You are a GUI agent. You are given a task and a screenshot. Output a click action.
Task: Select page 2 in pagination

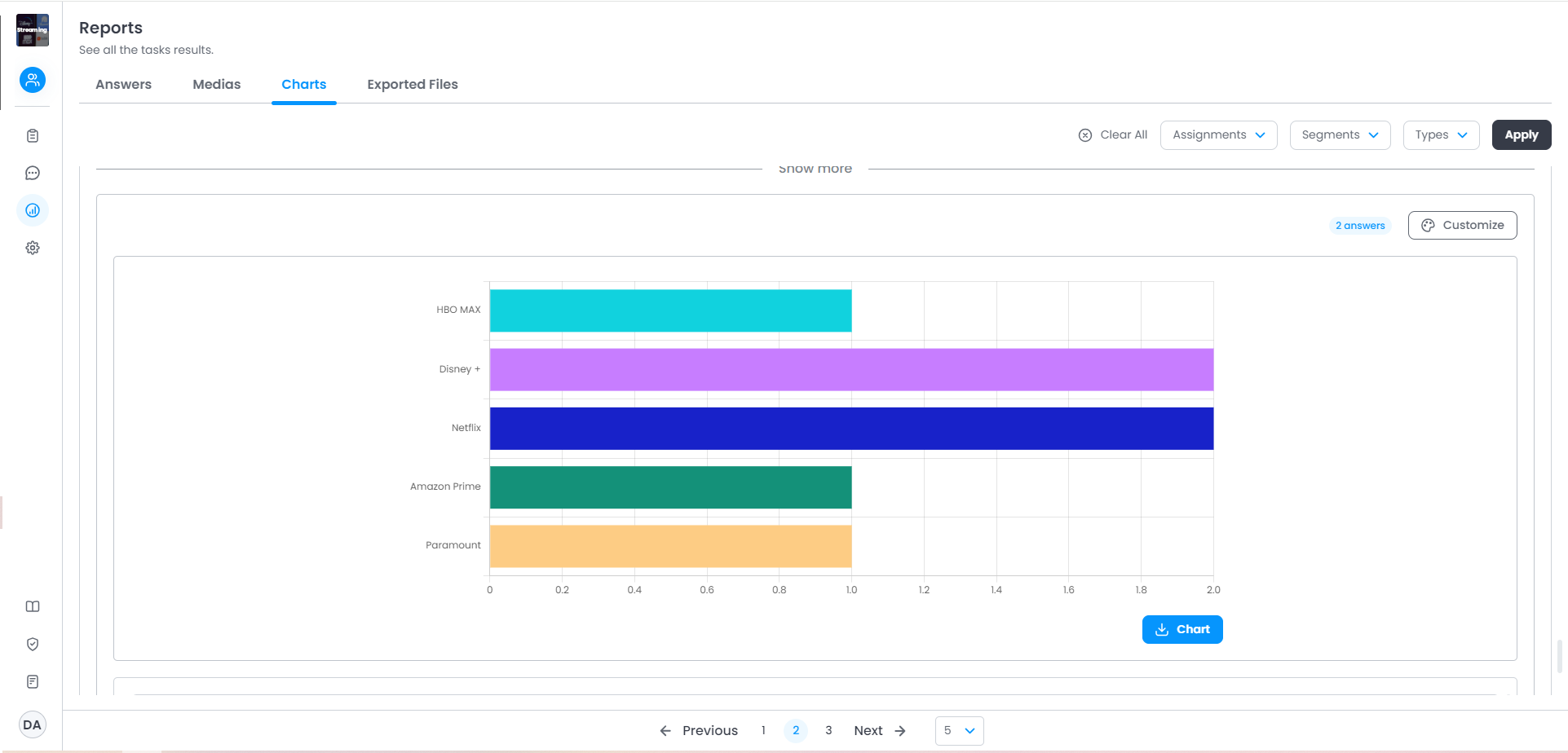point(796,730)
